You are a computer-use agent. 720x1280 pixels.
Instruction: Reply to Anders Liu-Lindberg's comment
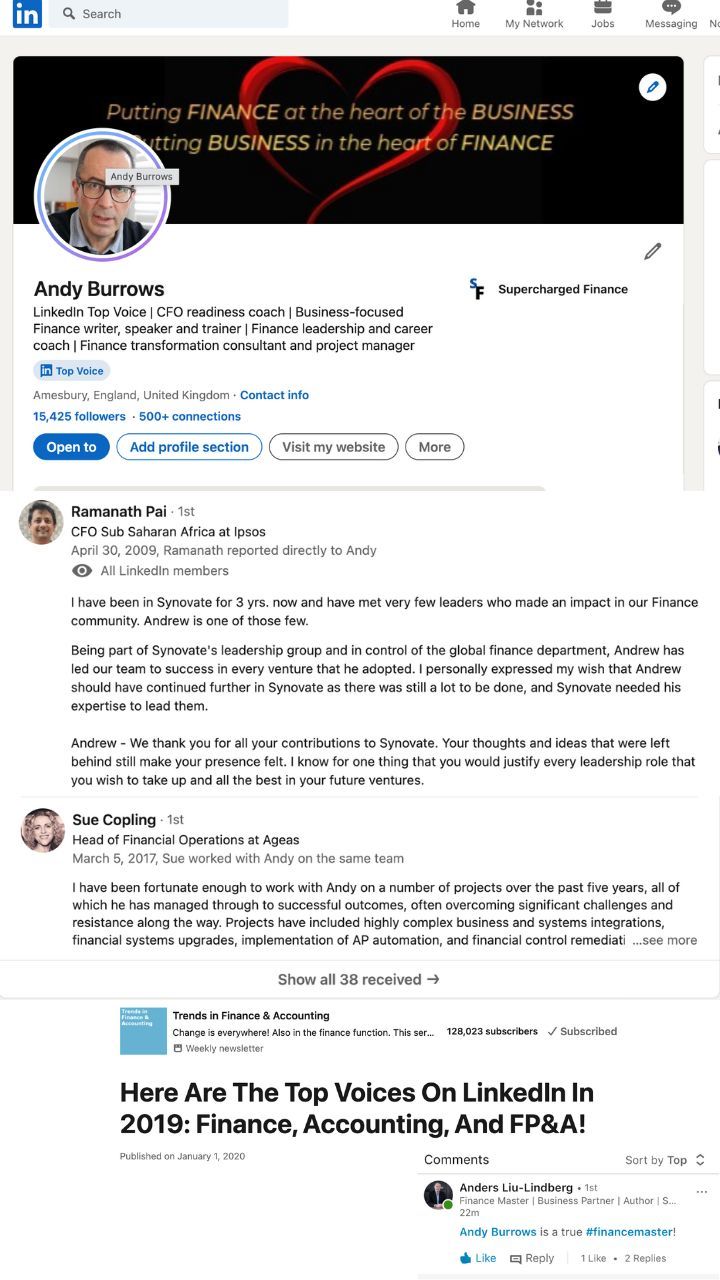pyautogui.click(x=532, y=1258)
